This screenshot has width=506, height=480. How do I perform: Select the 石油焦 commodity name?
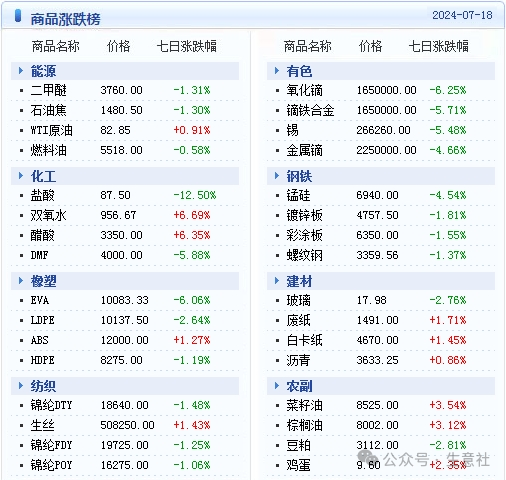click(49, 110)
